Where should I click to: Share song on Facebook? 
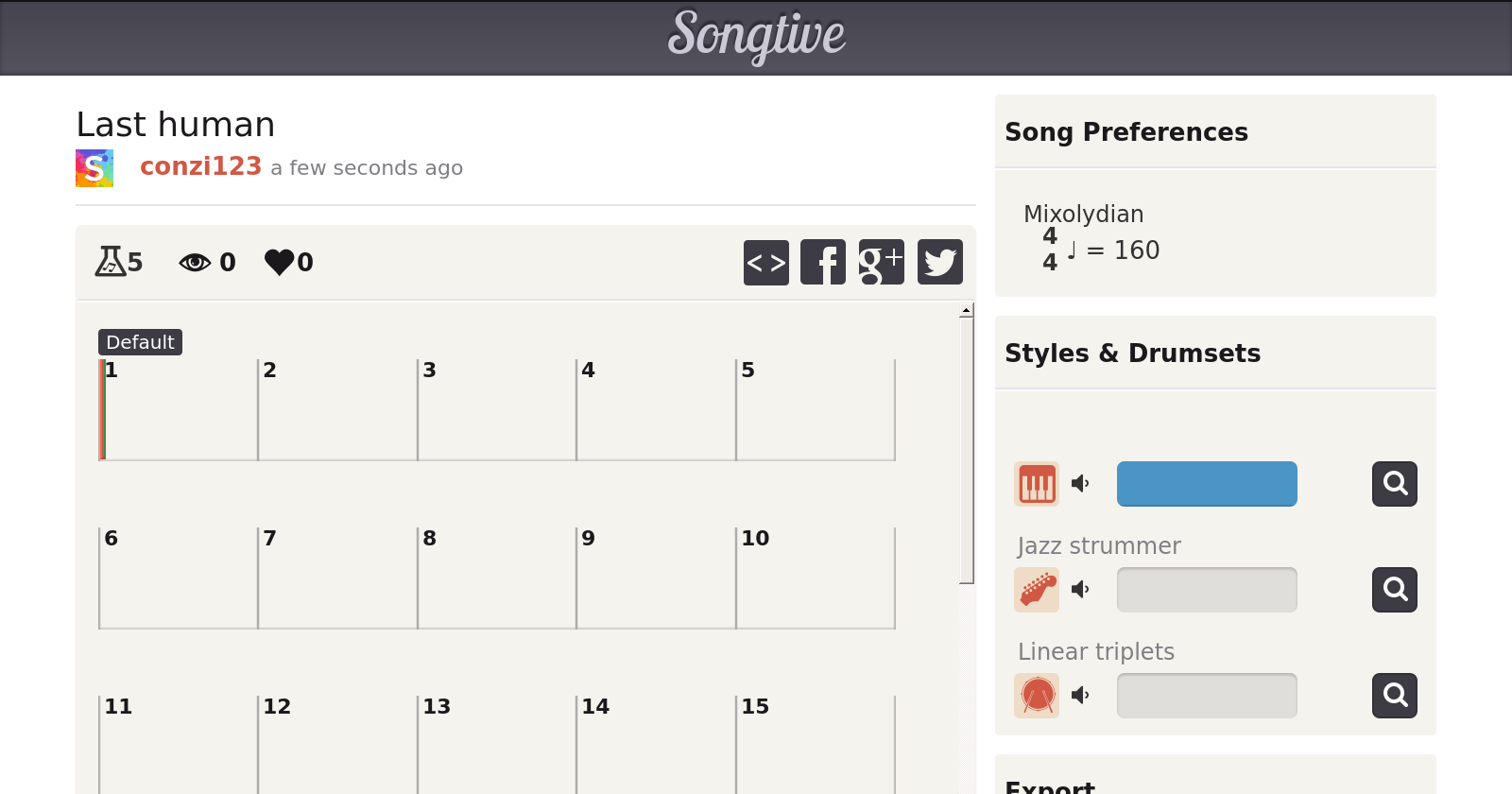(823, 262)
